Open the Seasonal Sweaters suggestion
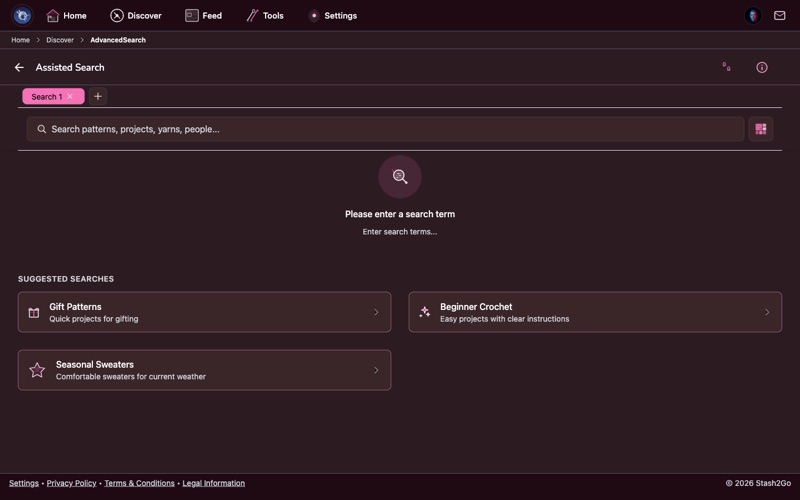This screenshot has width=800, height=500. 205,370
